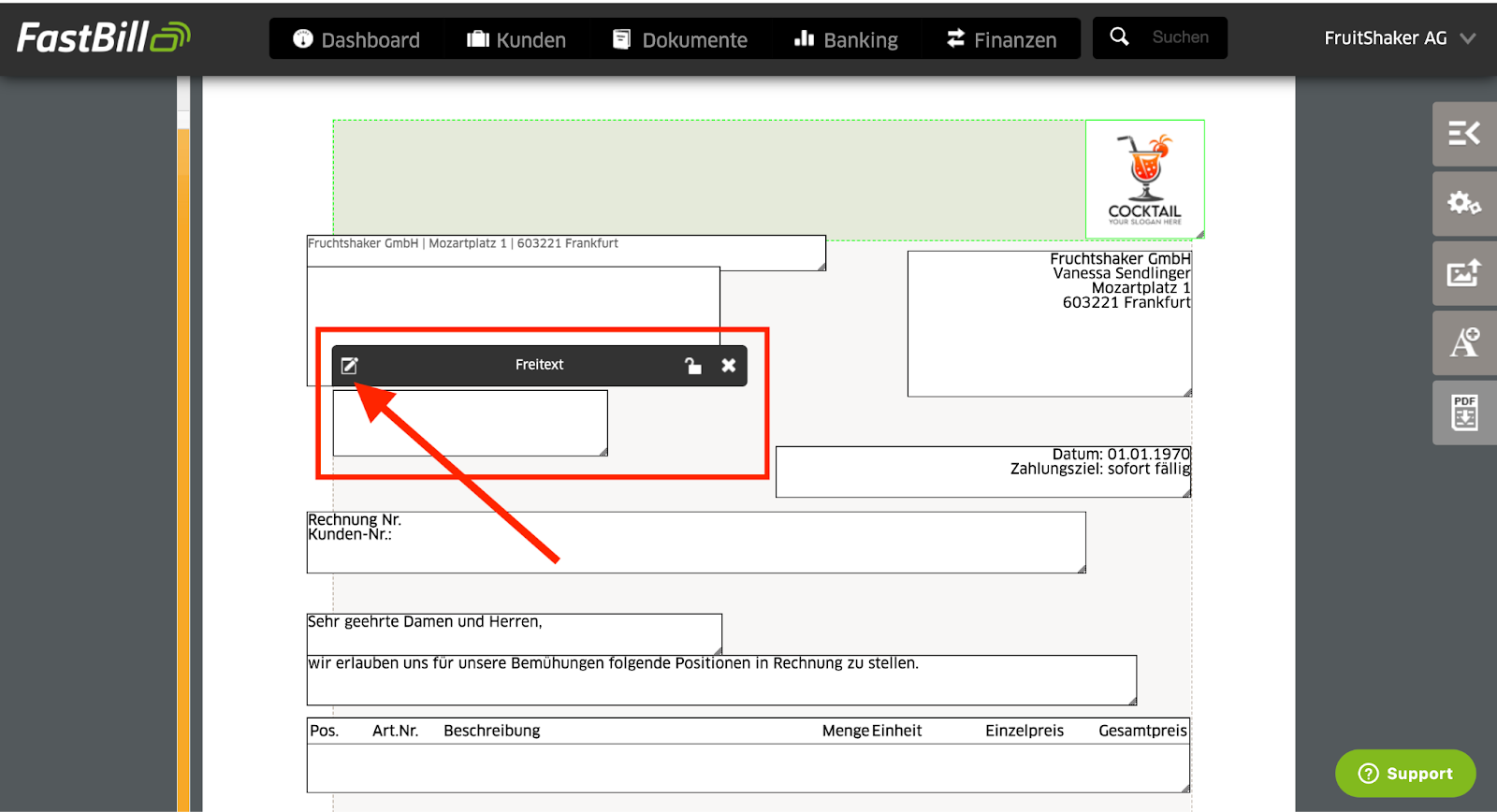This screenshot has width=1497, height=812.
Task: Click the 'Kunden-Nr.:' label text
Action: pos(350,534)
